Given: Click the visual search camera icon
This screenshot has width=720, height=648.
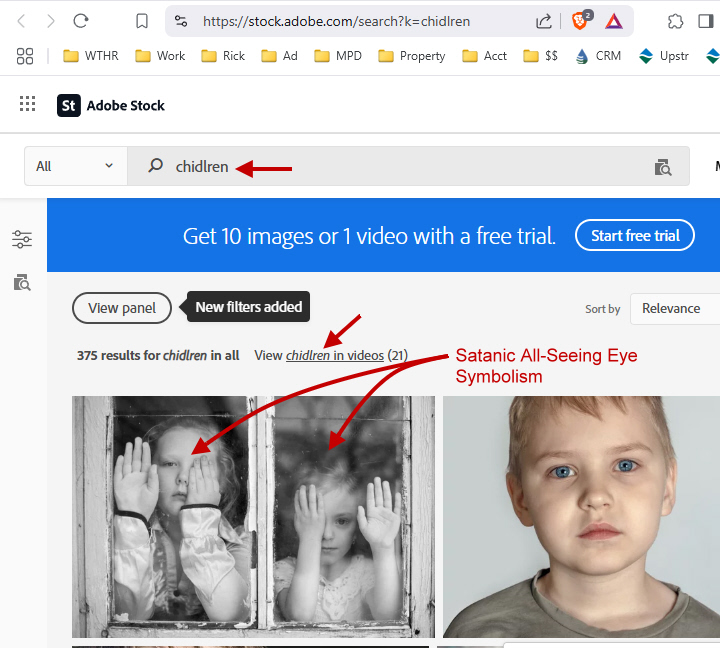Looking at the screenshot, I should [x=663, y=167].
